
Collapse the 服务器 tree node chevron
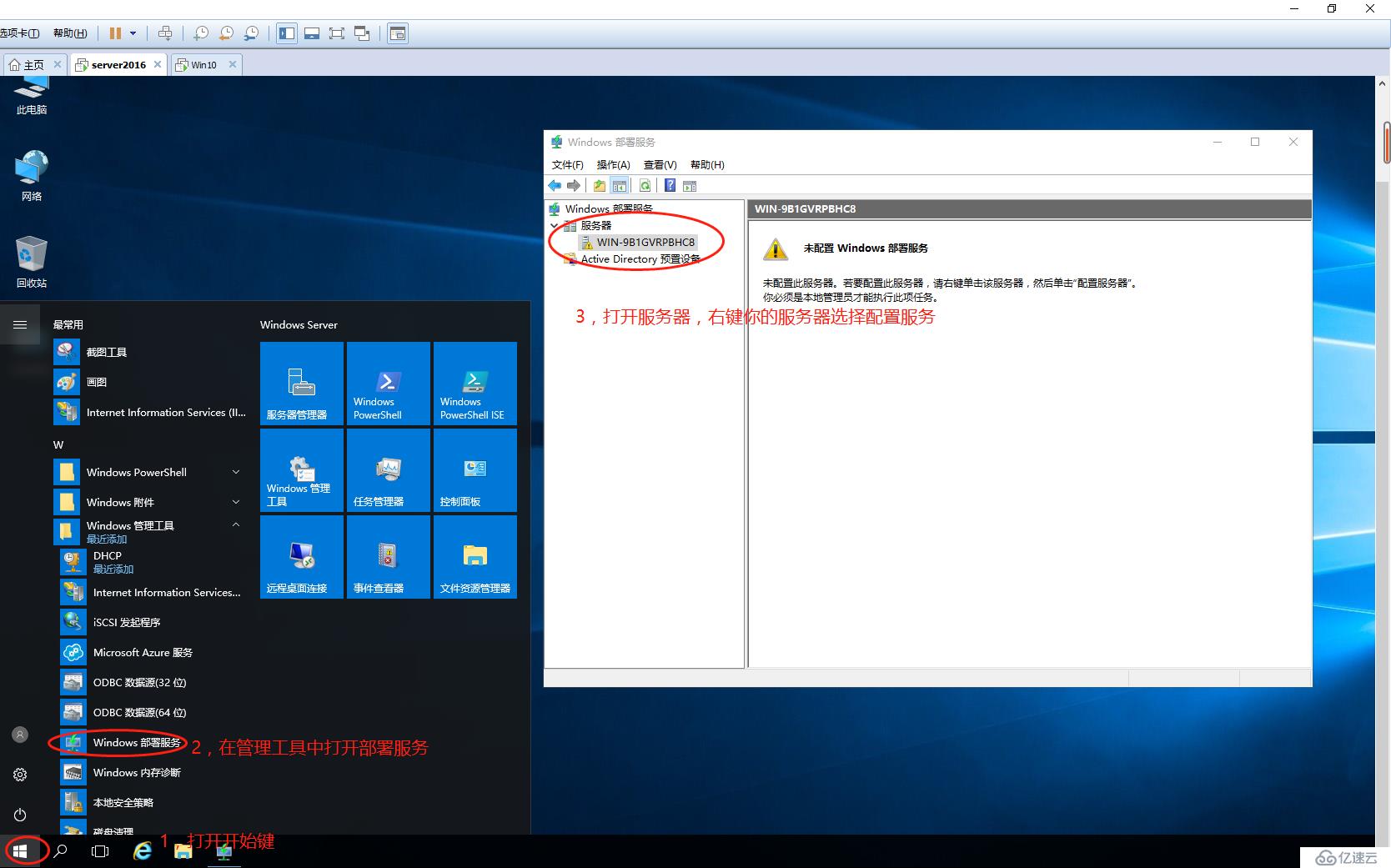555,226
